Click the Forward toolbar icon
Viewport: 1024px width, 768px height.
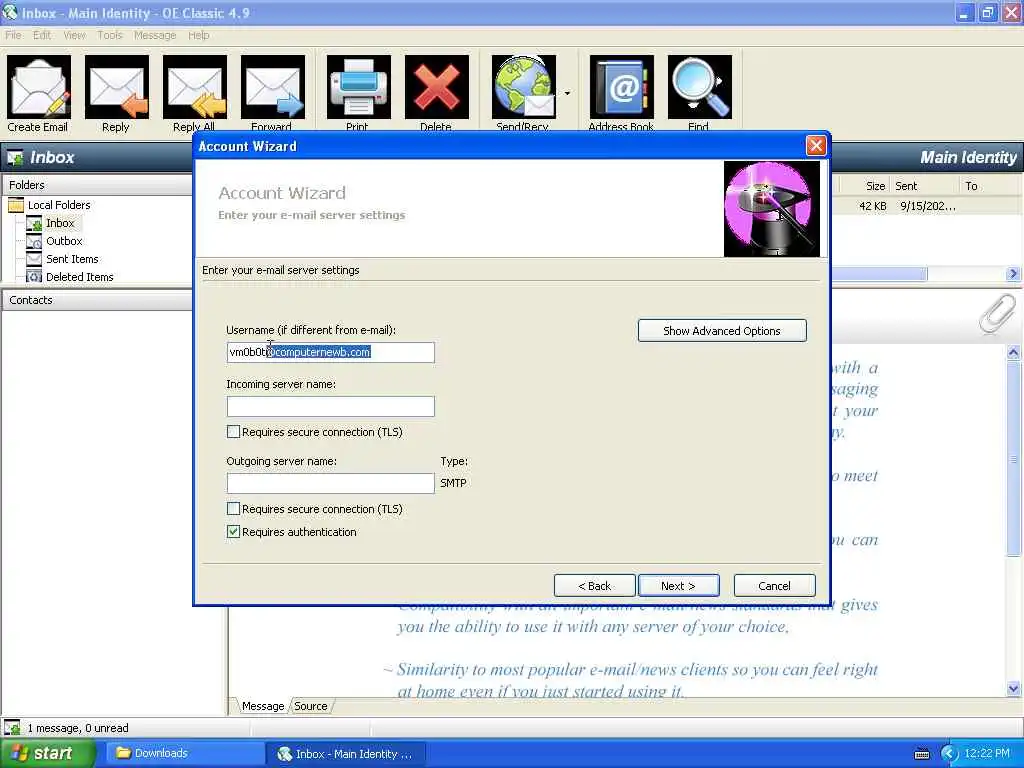(272, 88)
